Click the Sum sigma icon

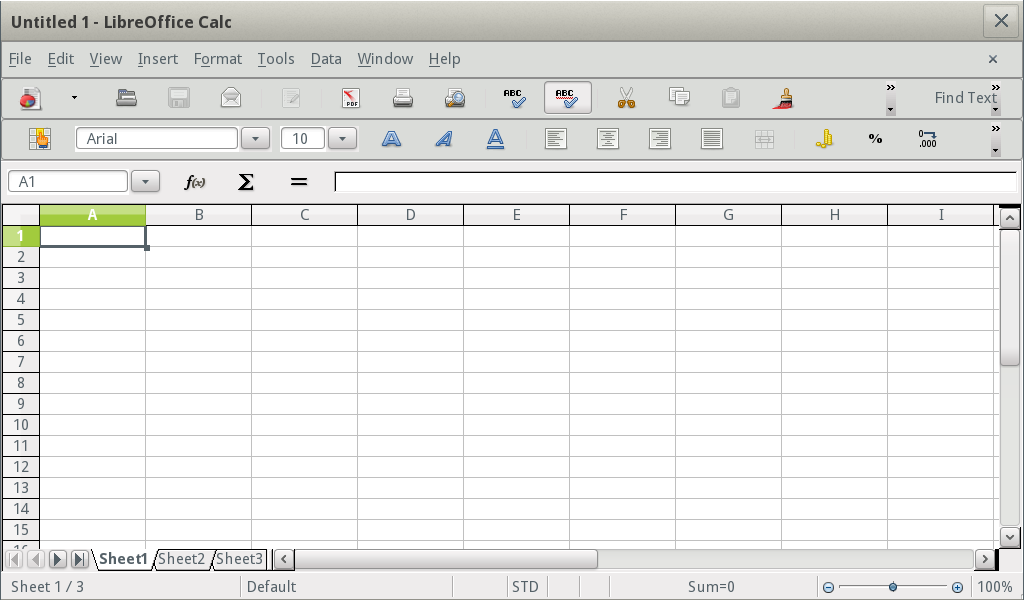(243, 181)
